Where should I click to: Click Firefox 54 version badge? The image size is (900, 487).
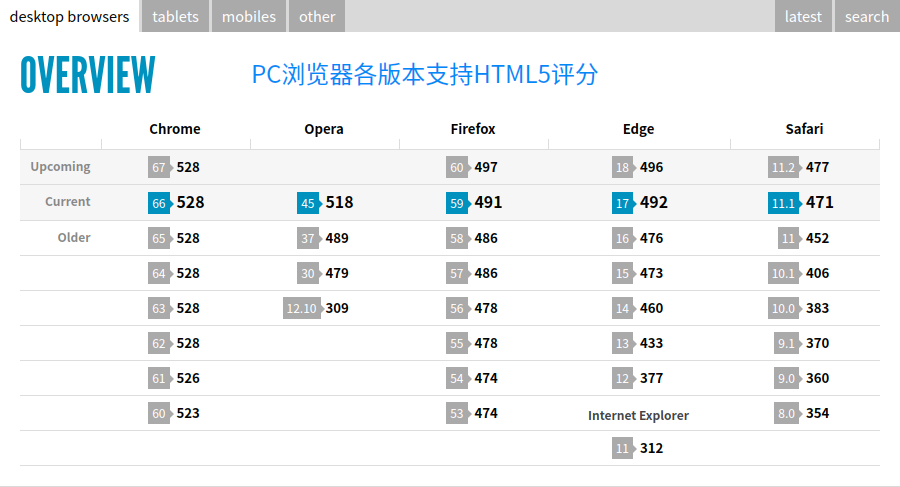pos(457,378)
